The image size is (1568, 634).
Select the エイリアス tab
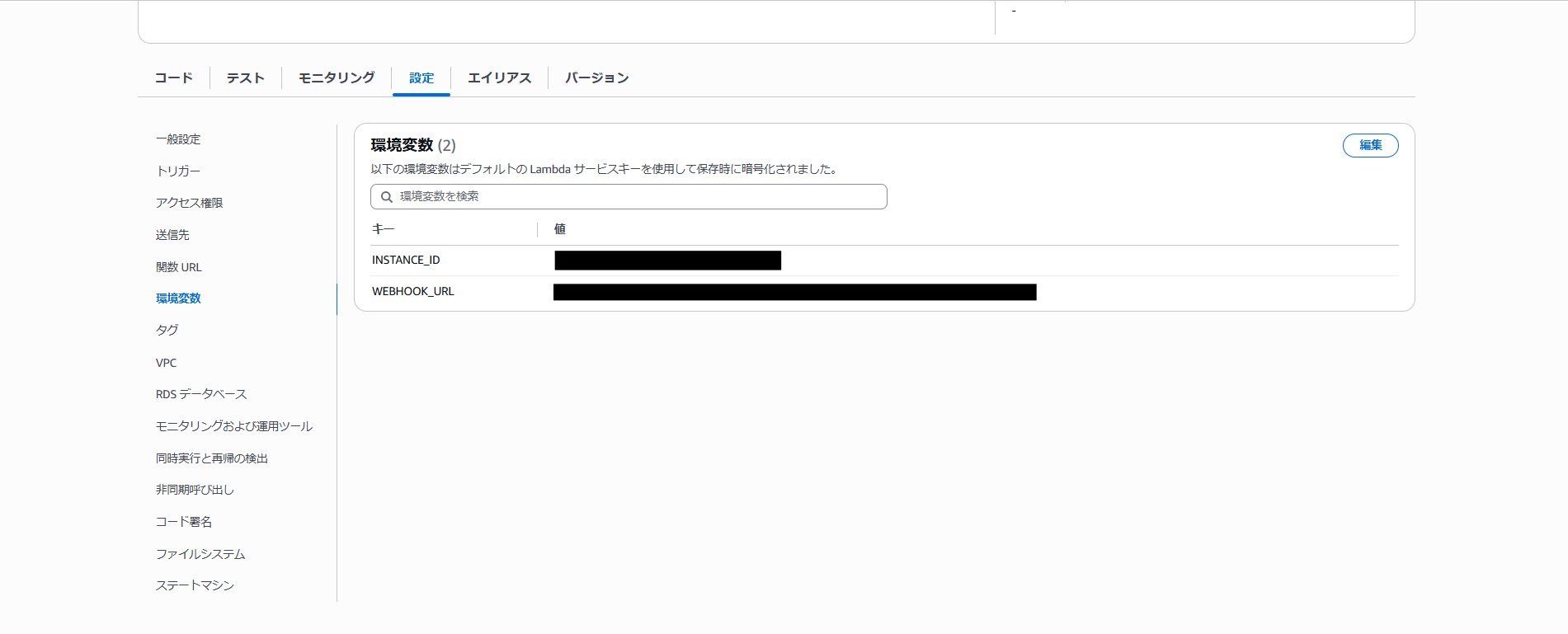pyautogui.click(x=499, y=77)
